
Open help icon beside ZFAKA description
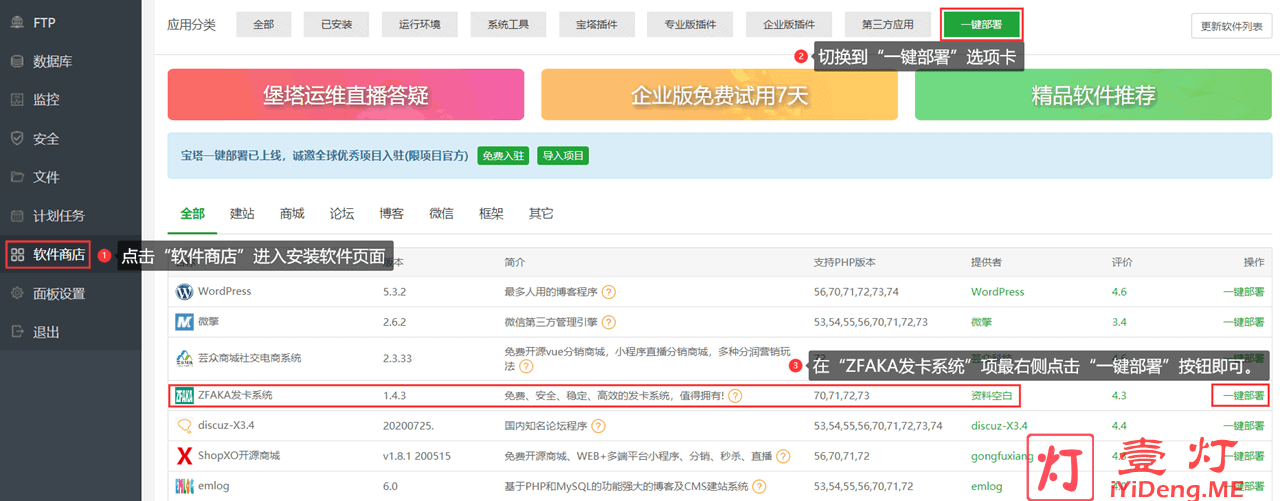(x=735, y=396)
